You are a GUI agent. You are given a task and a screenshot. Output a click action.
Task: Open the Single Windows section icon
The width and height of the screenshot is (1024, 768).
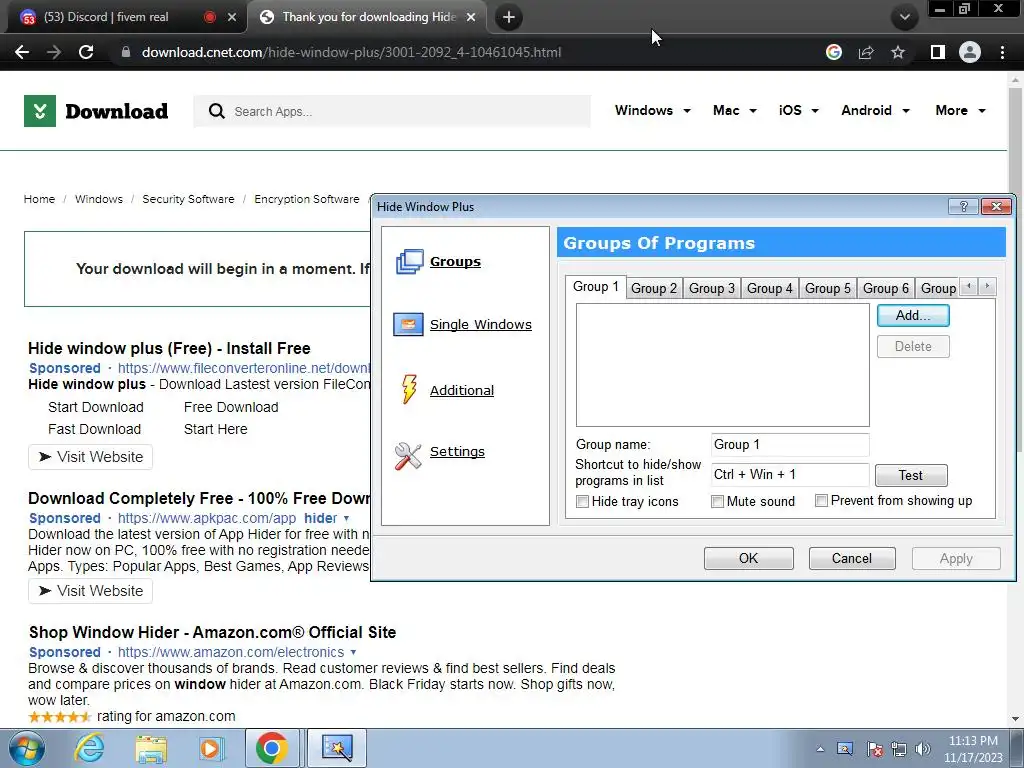point(408,324)
